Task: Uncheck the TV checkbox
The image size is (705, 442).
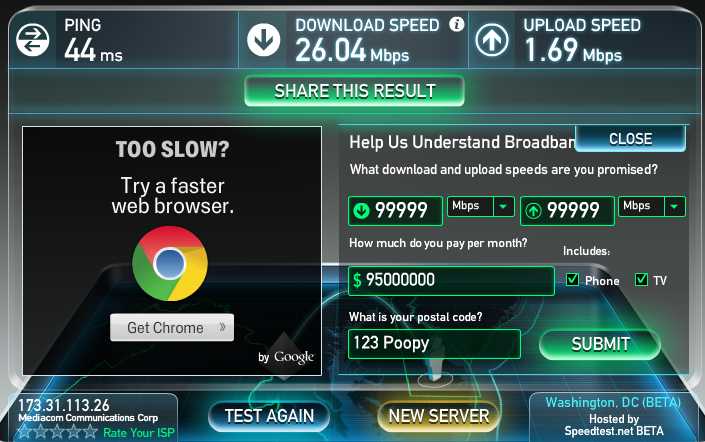Action: (x=641, y=280)
